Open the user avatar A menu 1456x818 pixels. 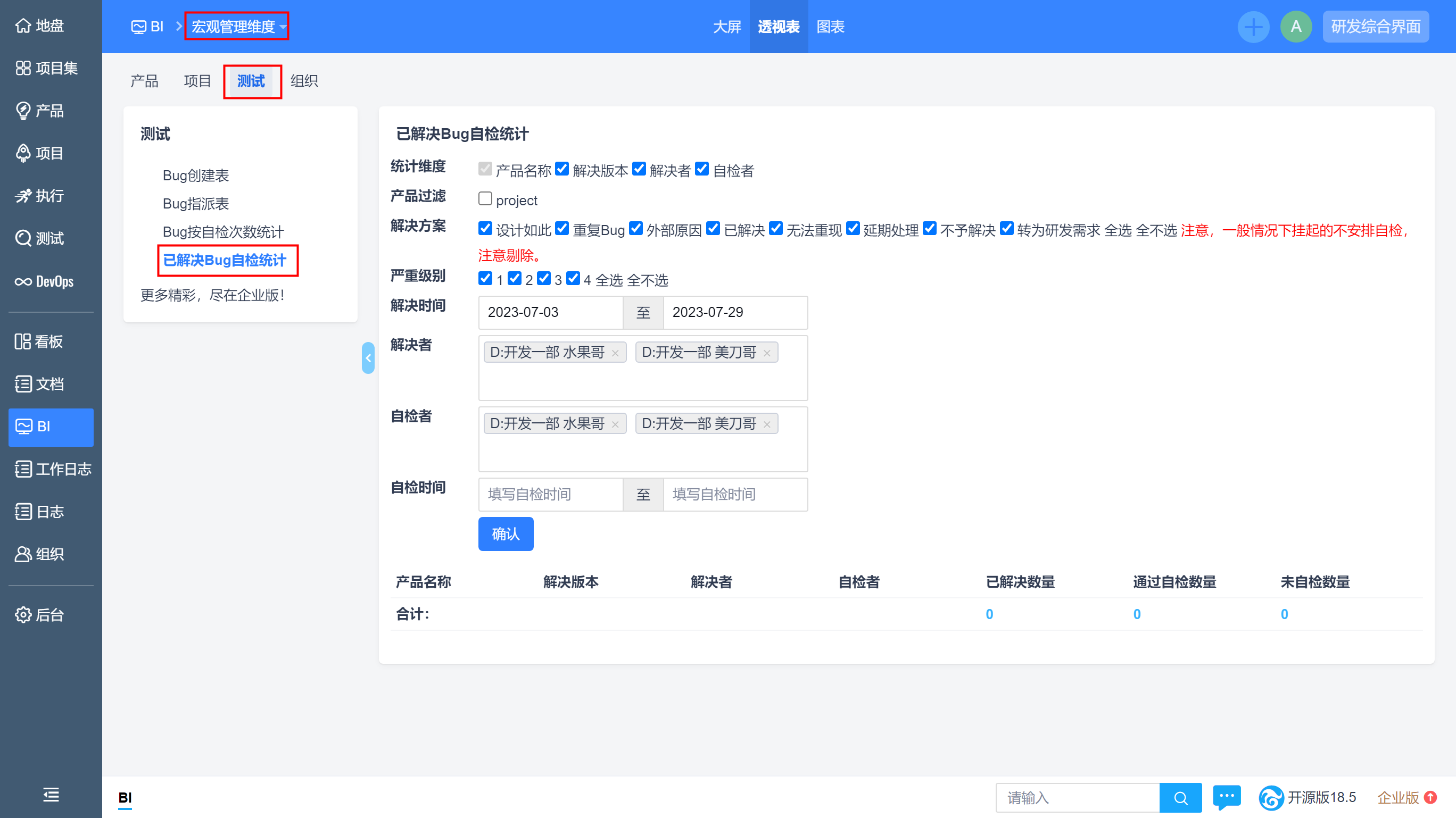(x=1296, y=27)
